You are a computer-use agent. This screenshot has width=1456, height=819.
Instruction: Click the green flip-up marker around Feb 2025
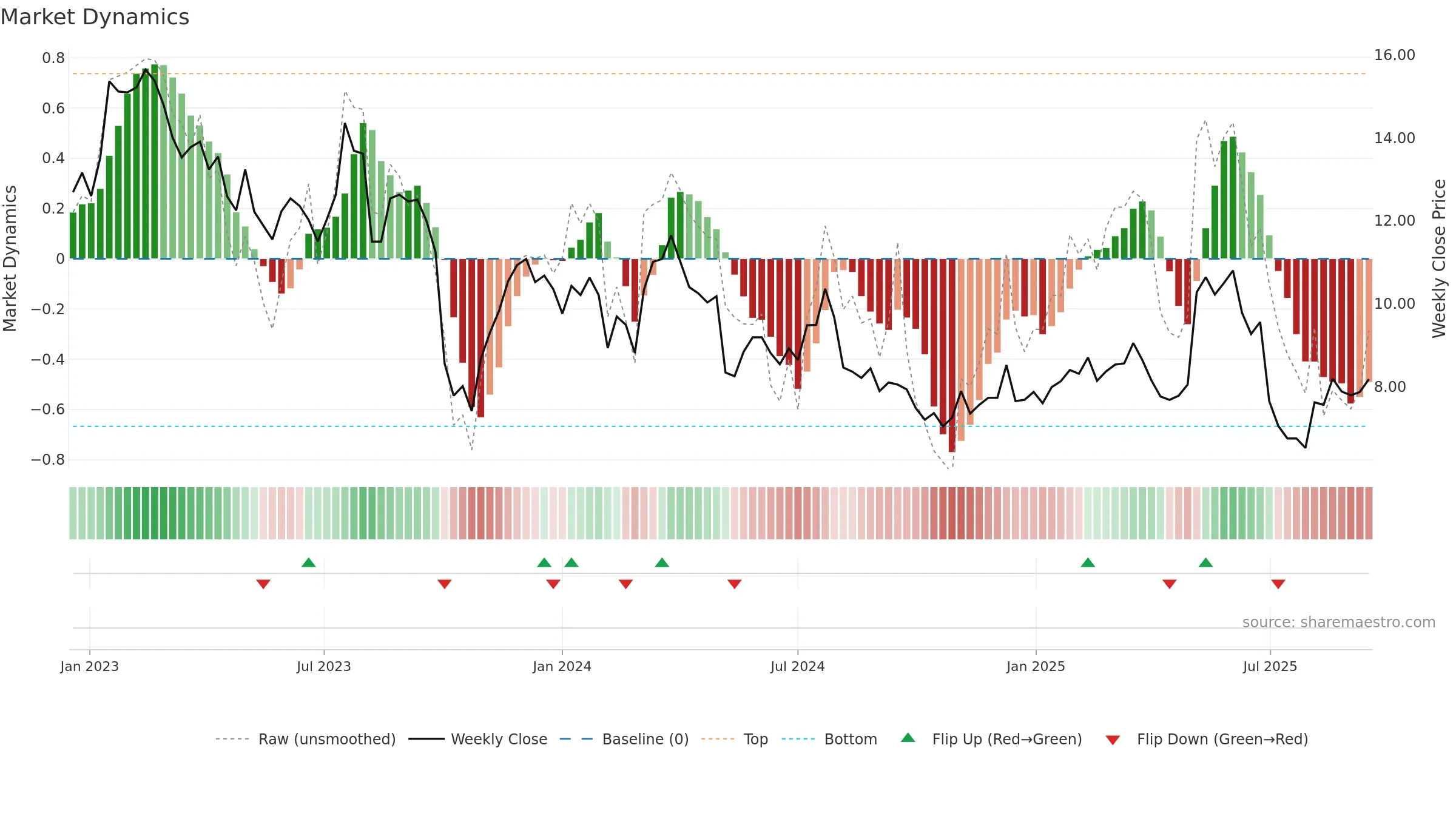pos(1088,562)
